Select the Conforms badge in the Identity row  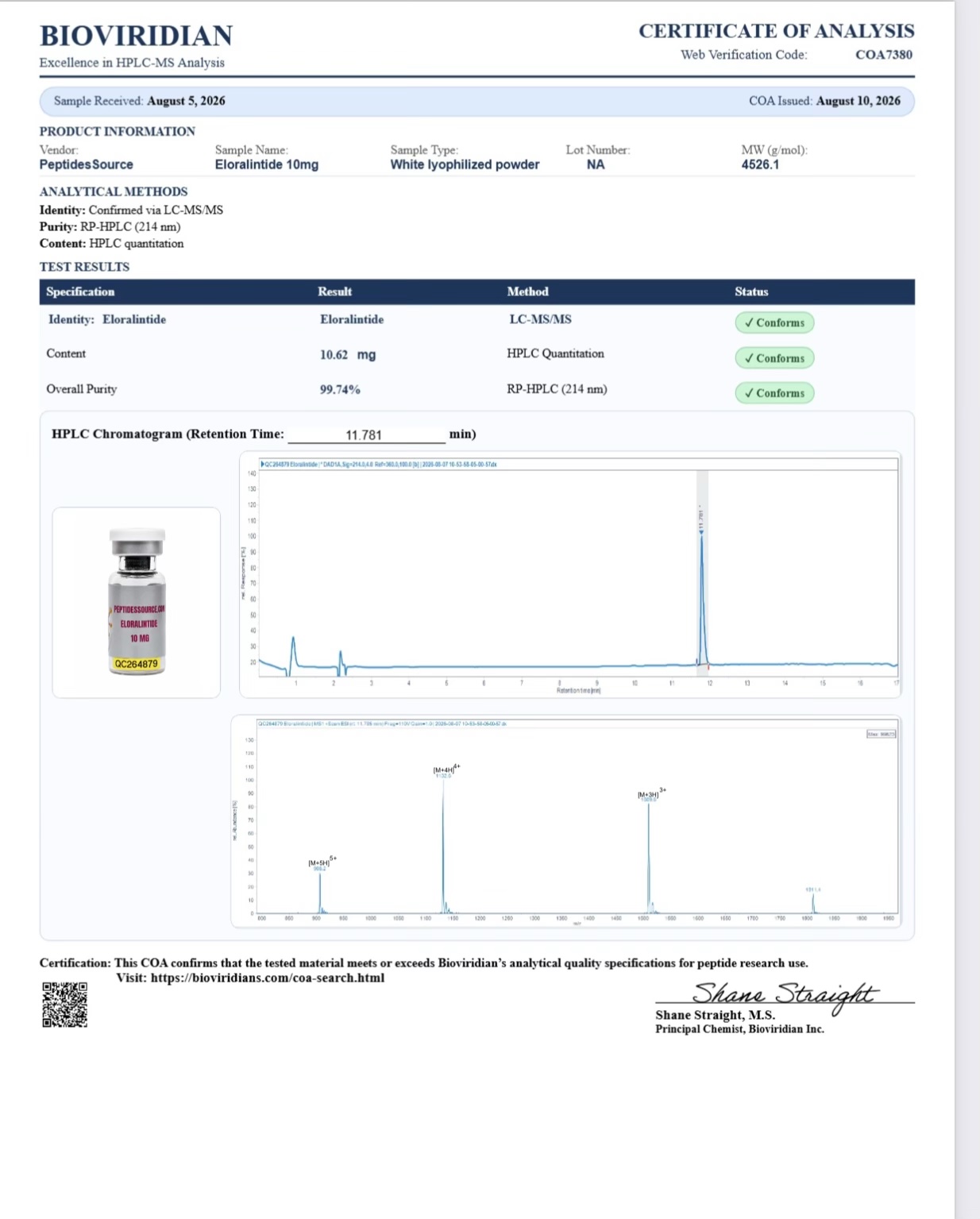774,322
